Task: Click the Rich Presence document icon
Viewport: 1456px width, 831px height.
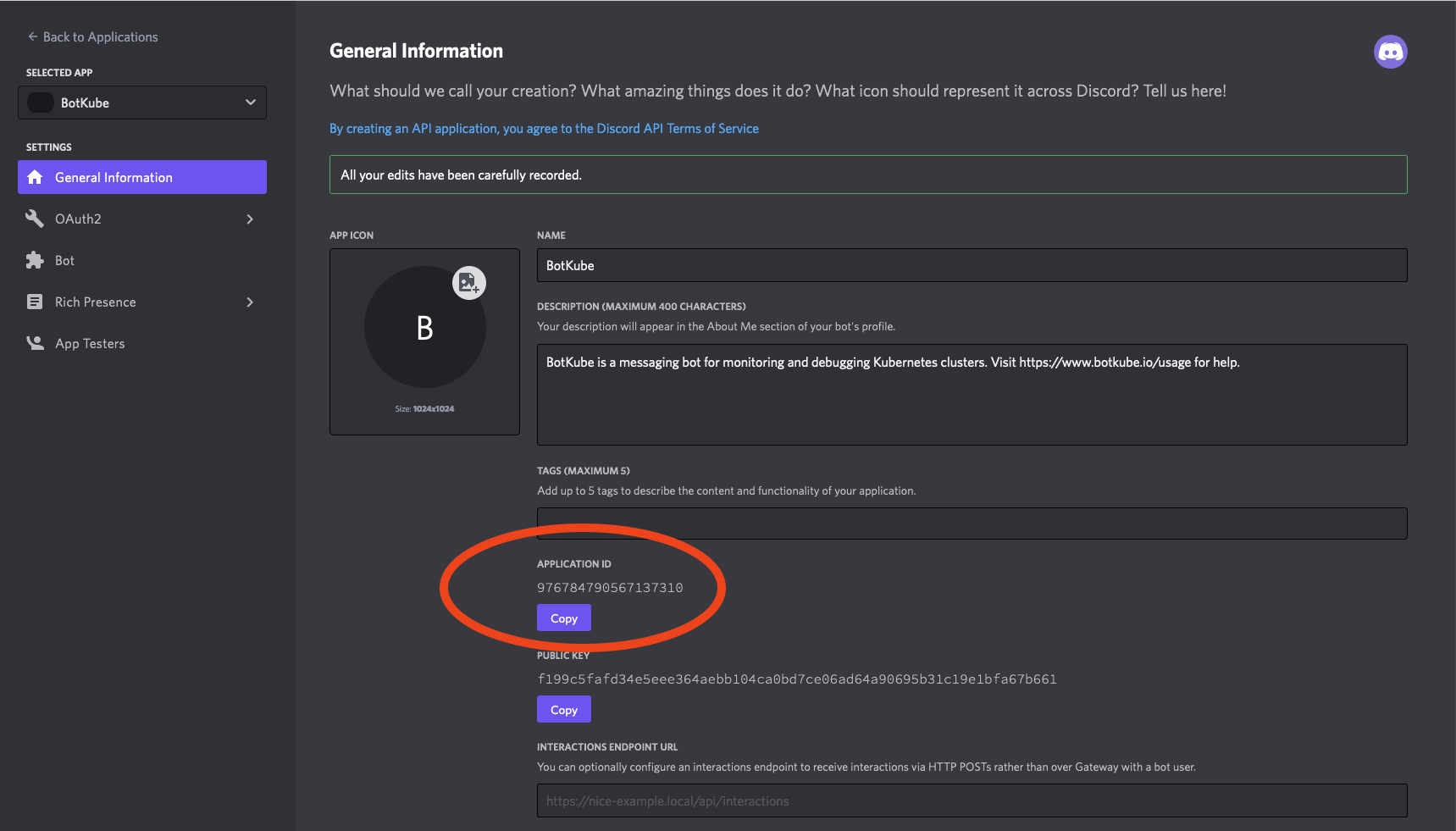Action: [35, 302]
